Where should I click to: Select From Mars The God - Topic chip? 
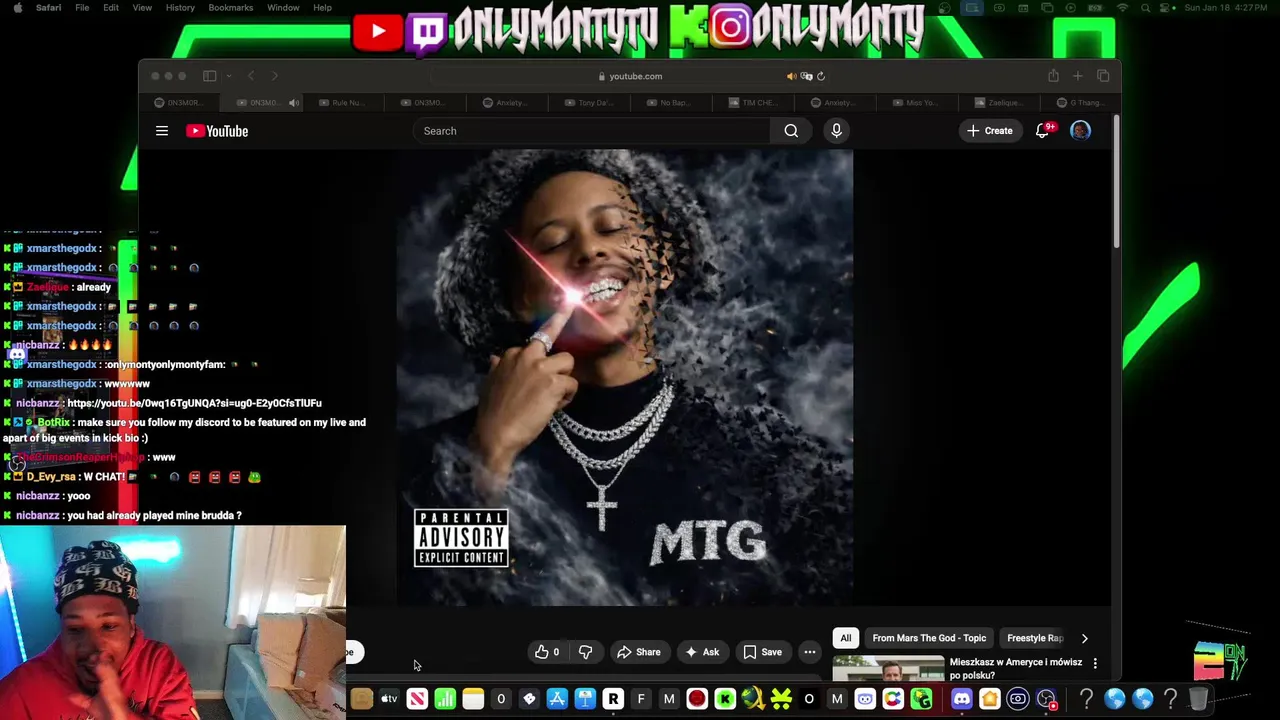(x=929, y=638)
